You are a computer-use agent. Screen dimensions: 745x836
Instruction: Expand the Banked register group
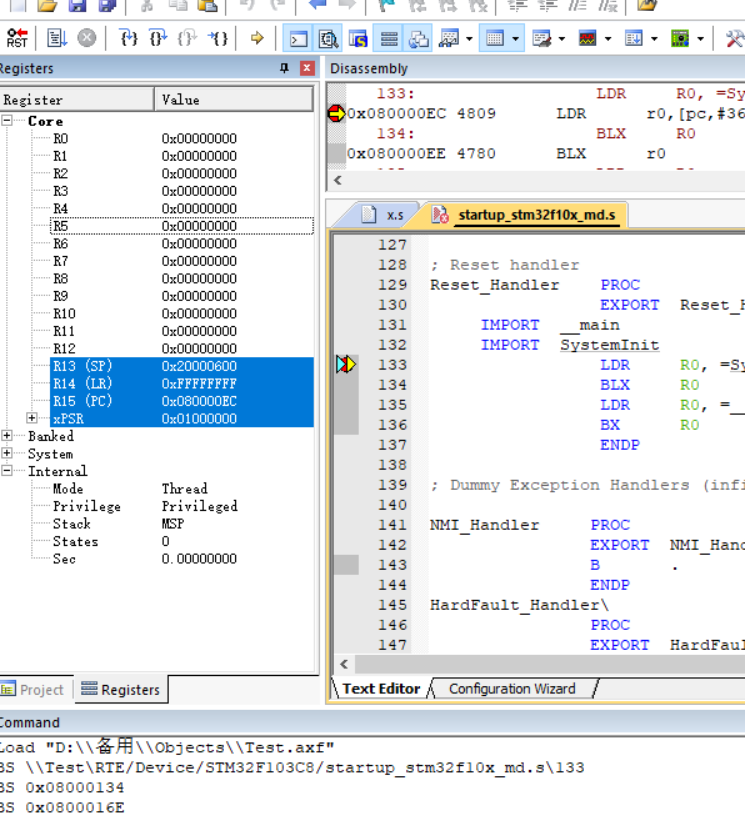7,435
